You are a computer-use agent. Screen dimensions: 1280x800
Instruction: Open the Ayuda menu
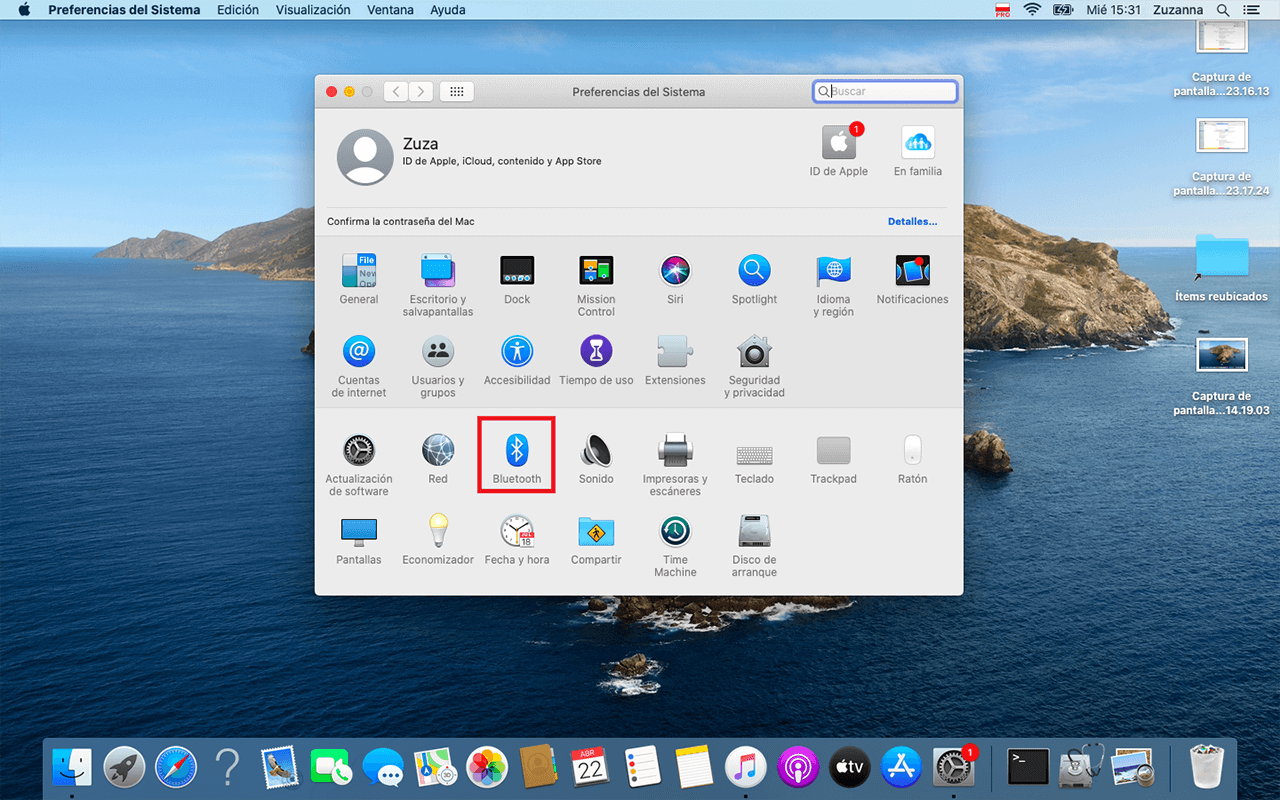(447, 10)
